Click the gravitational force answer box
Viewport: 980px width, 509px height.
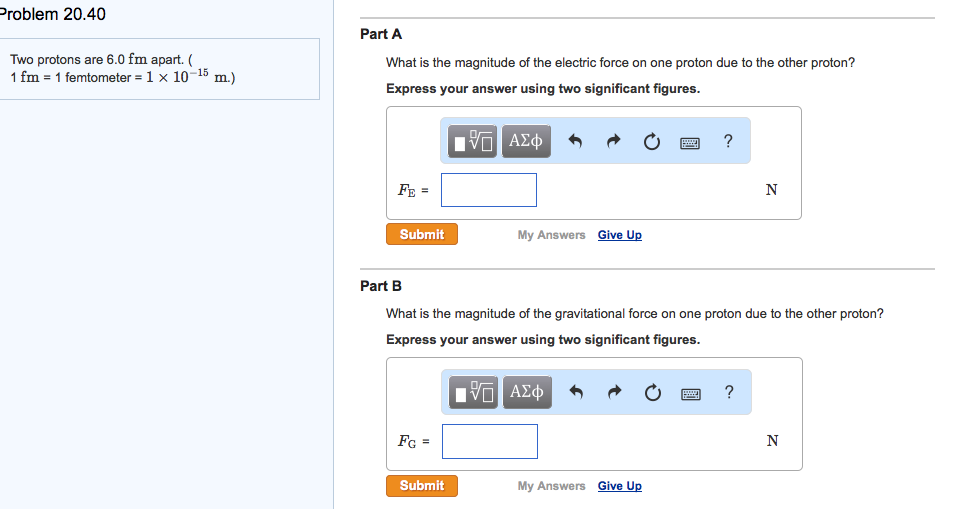coord(490,441)
